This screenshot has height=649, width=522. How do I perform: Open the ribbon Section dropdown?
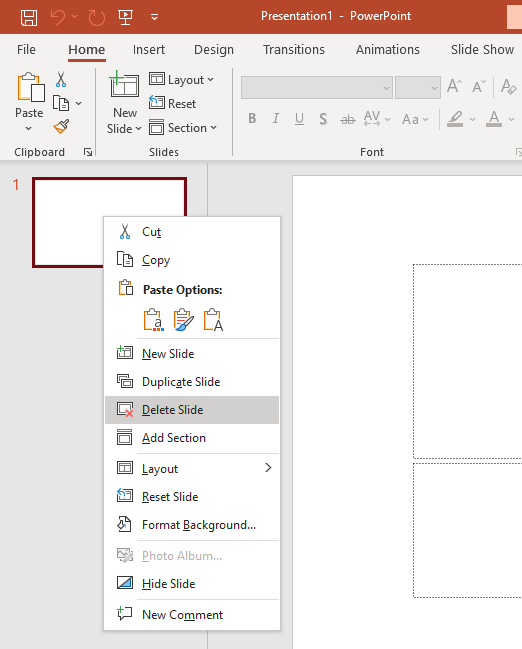coord(183,127)
